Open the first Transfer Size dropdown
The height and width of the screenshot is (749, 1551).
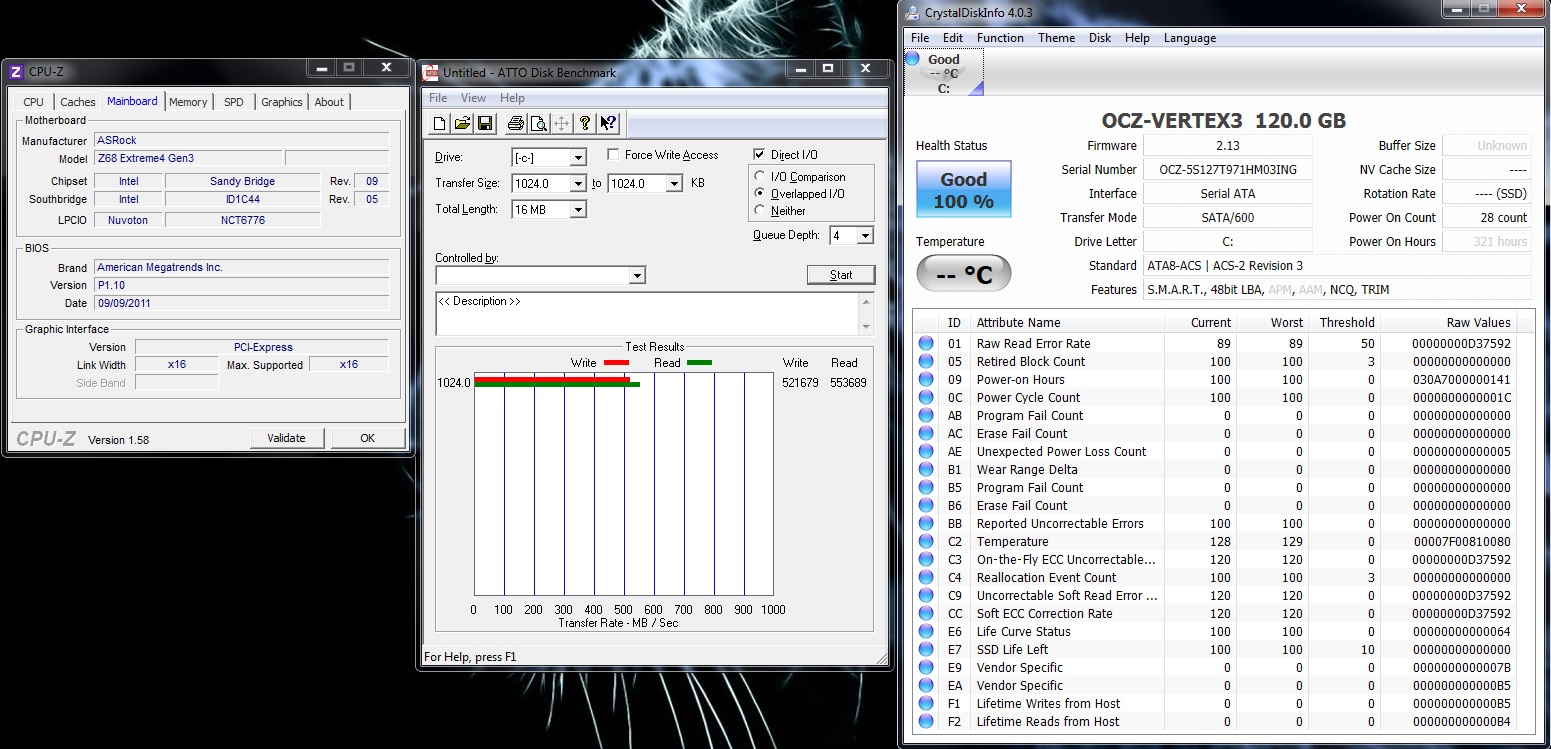click(x=577, y=184)
